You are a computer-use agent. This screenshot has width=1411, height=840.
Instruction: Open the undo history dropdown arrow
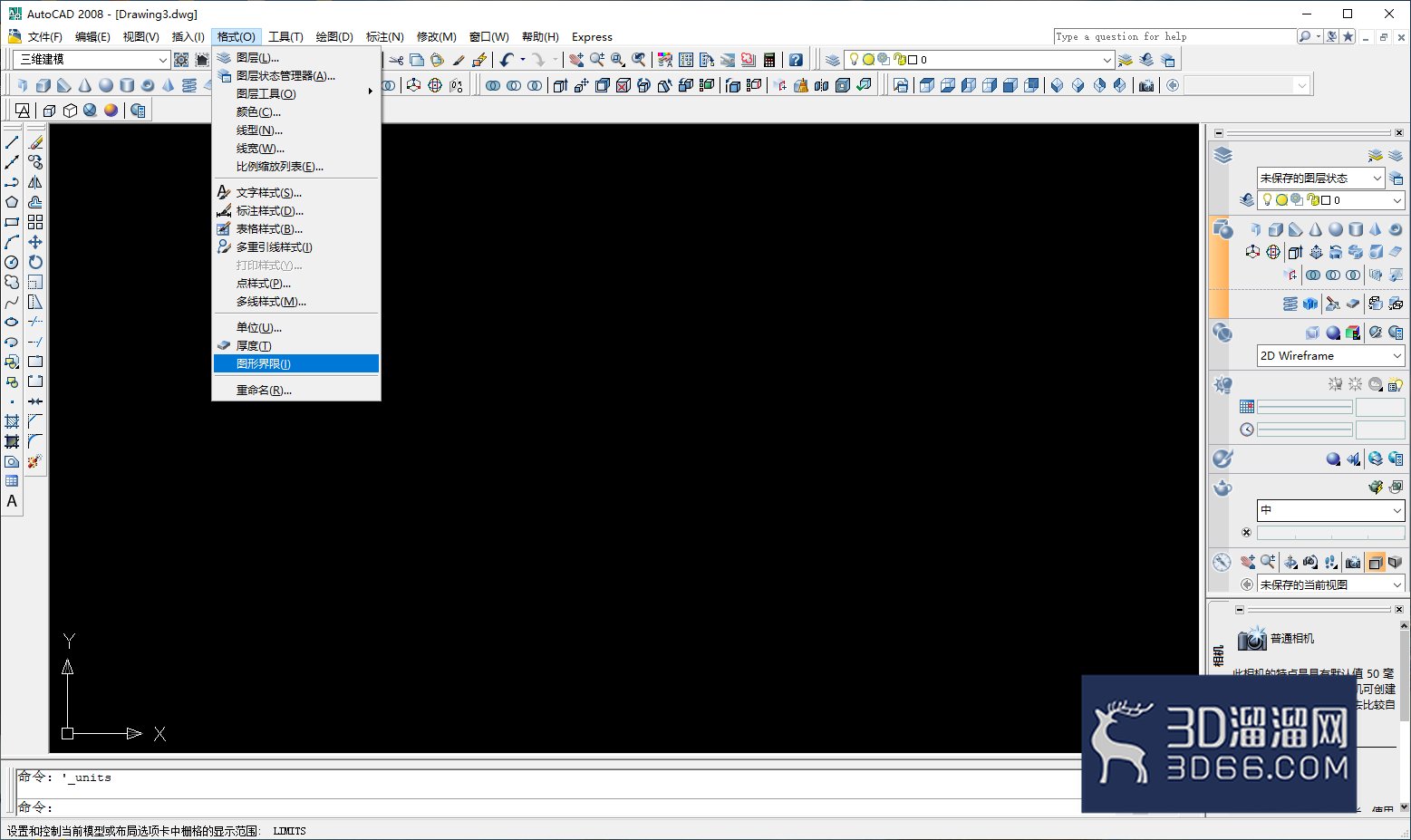point(523,60)
